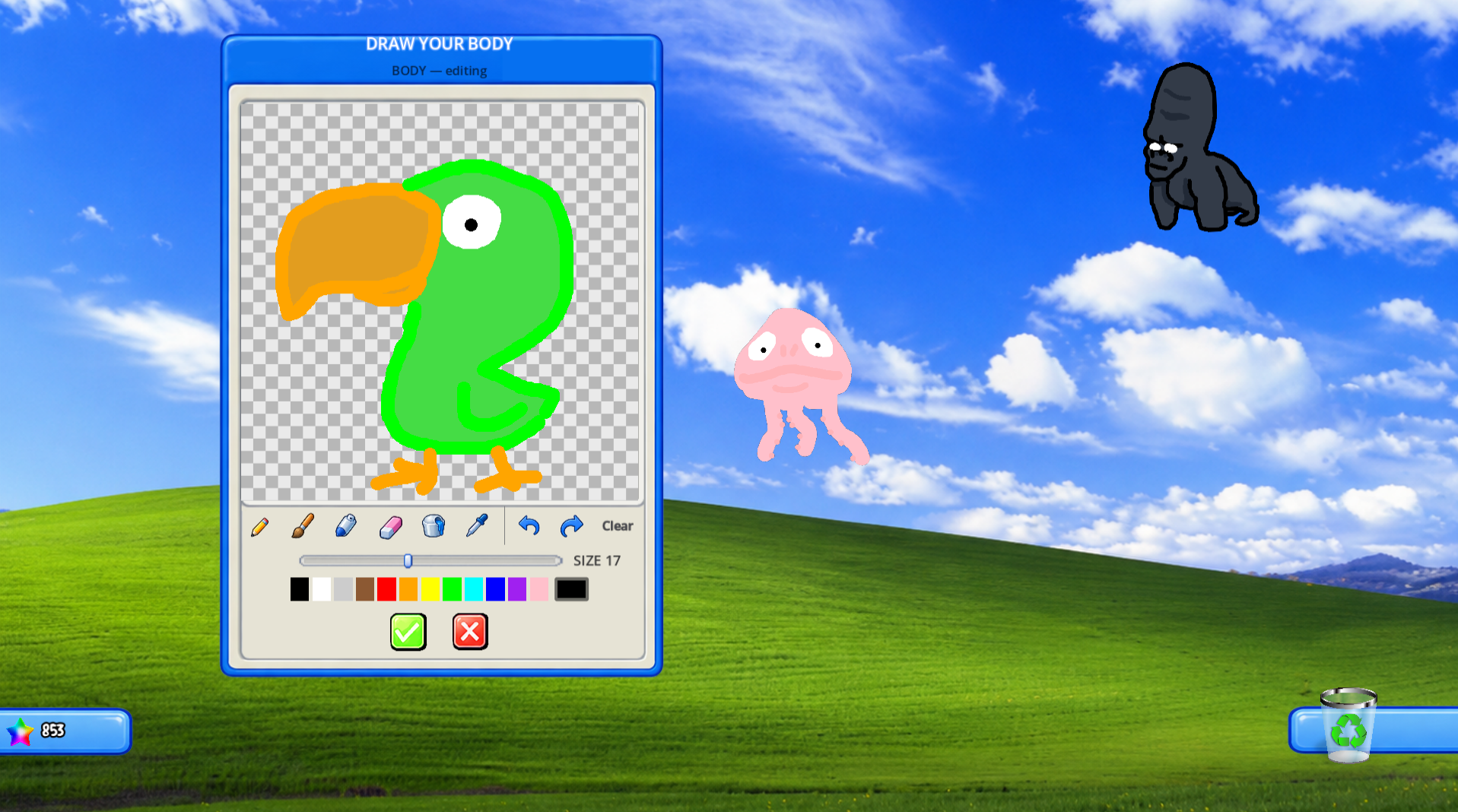1458x812 pixels.
Task: Select the pink eraser tool
Action: point(390,526)
